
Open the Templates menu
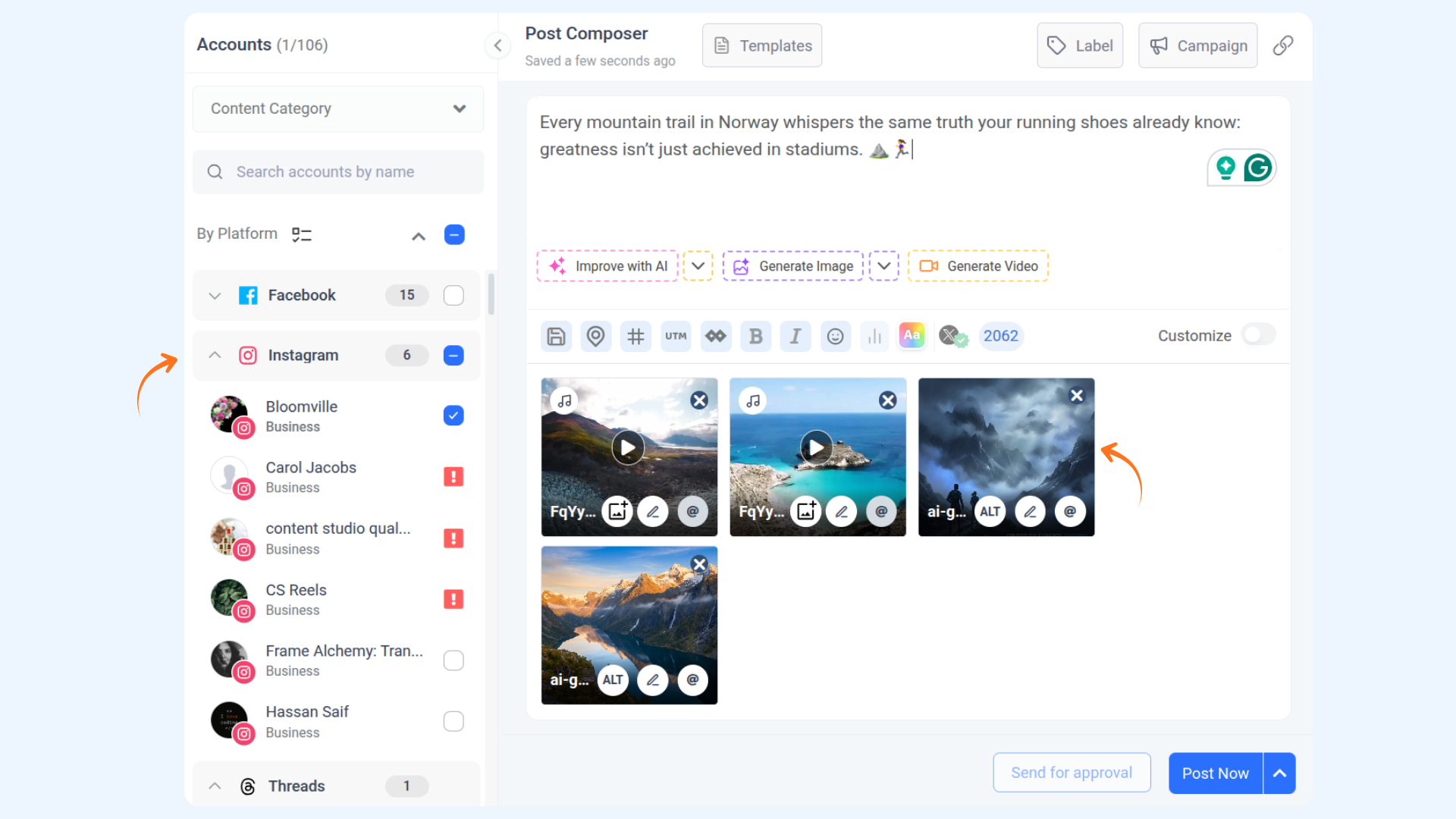tap(762, 45)
